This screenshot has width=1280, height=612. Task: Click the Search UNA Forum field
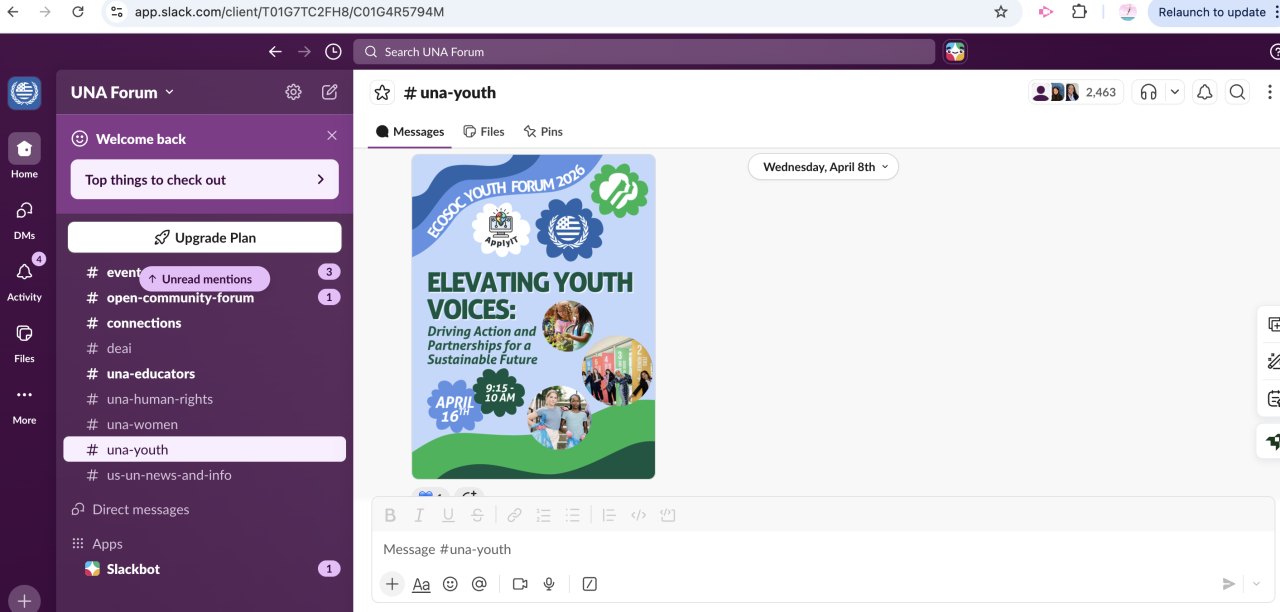(x=644, y=52)
